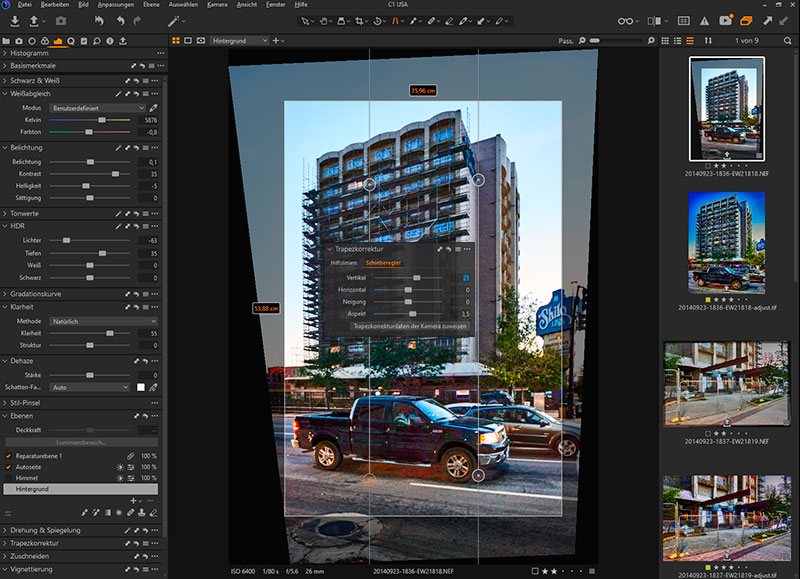The height and width of the screenshot is (579, 800).
Task: Open the Anpassungen menu
Action: tap(116, 5)
